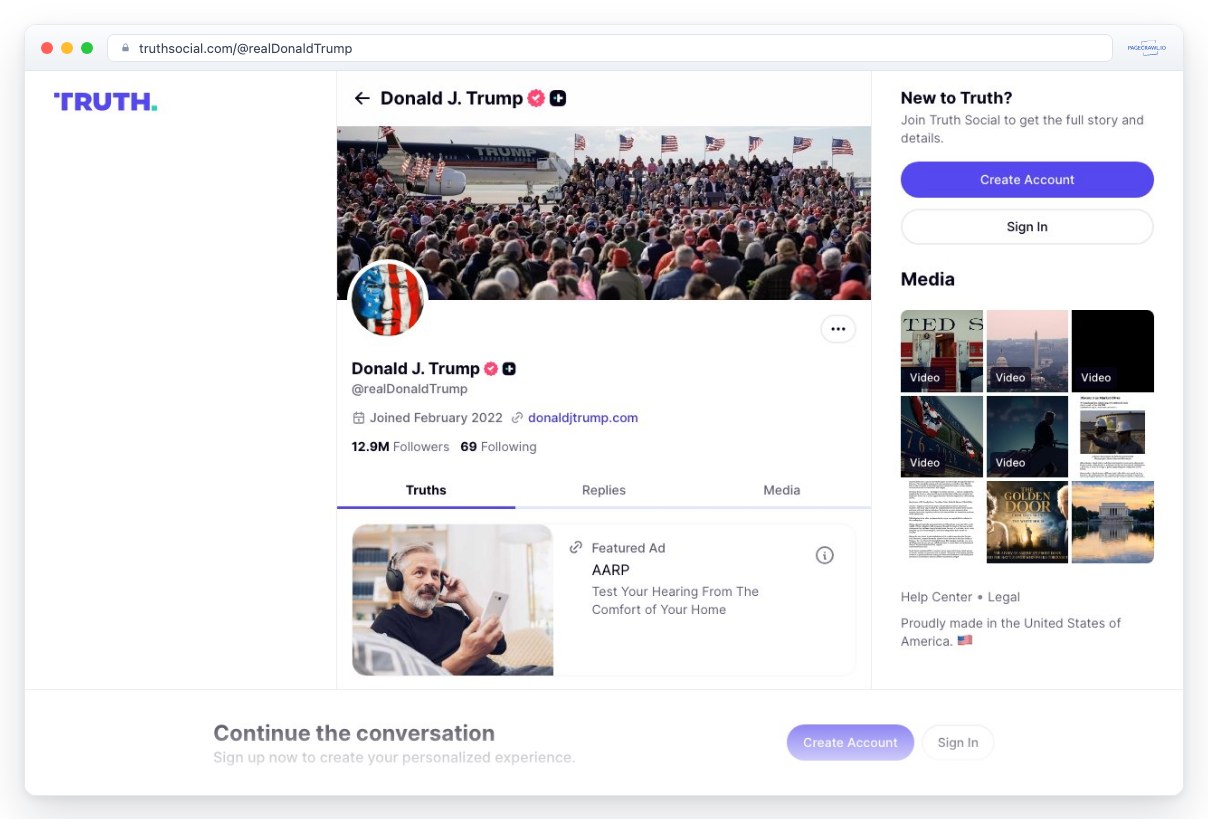Click the Test Your Hearing ad text
The width and height of the screenshot is (1208, 819).
pos(675,600)
